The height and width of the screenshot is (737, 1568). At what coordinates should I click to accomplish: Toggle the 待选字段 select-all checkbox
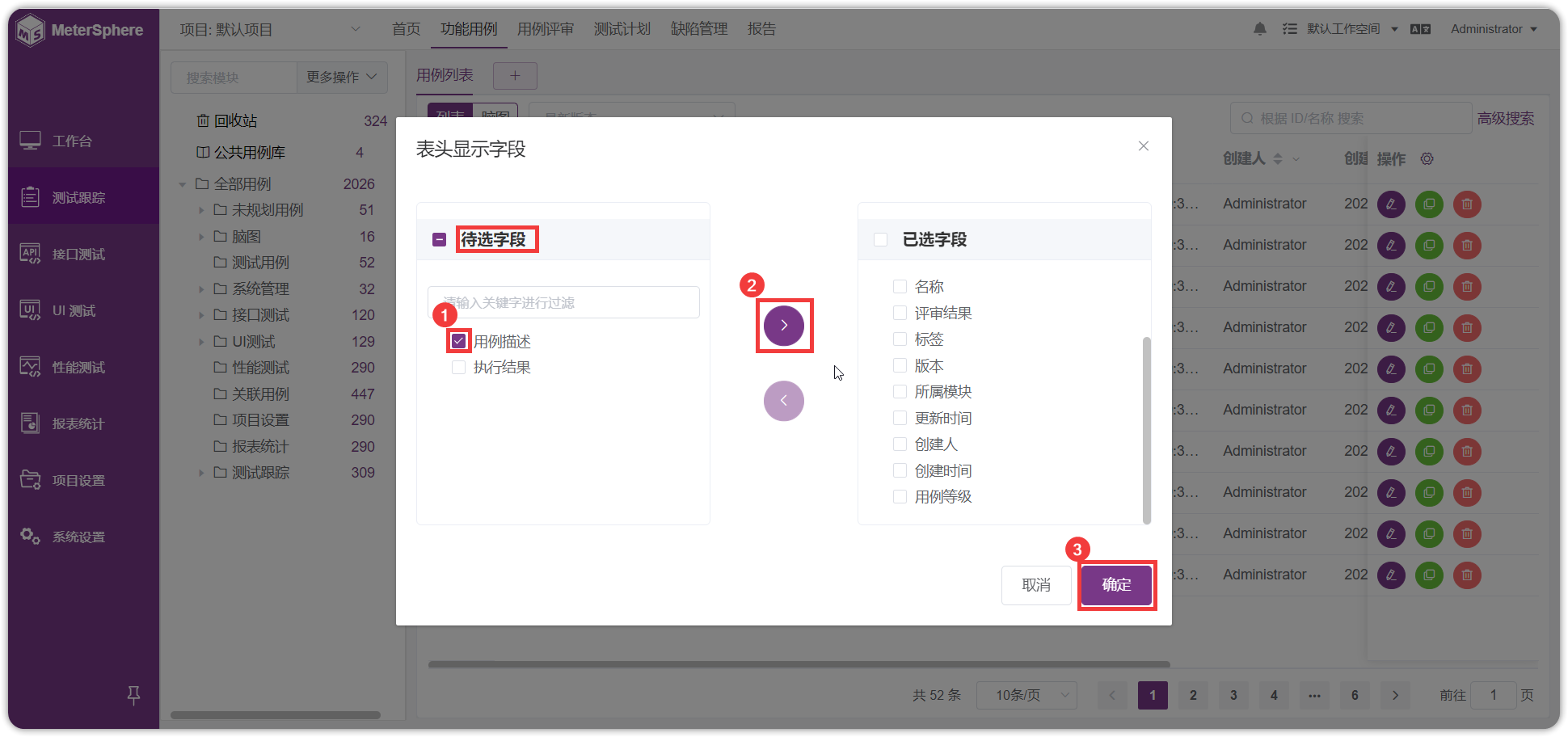(439, 239)
